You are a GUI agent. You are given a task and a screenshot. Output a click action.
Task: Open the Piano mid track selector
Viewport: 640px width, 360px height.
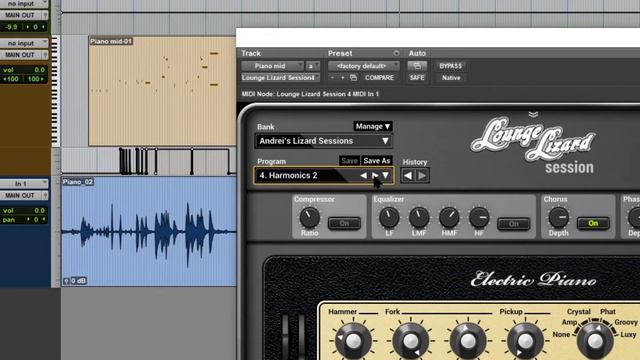click(x=272, y=66)
